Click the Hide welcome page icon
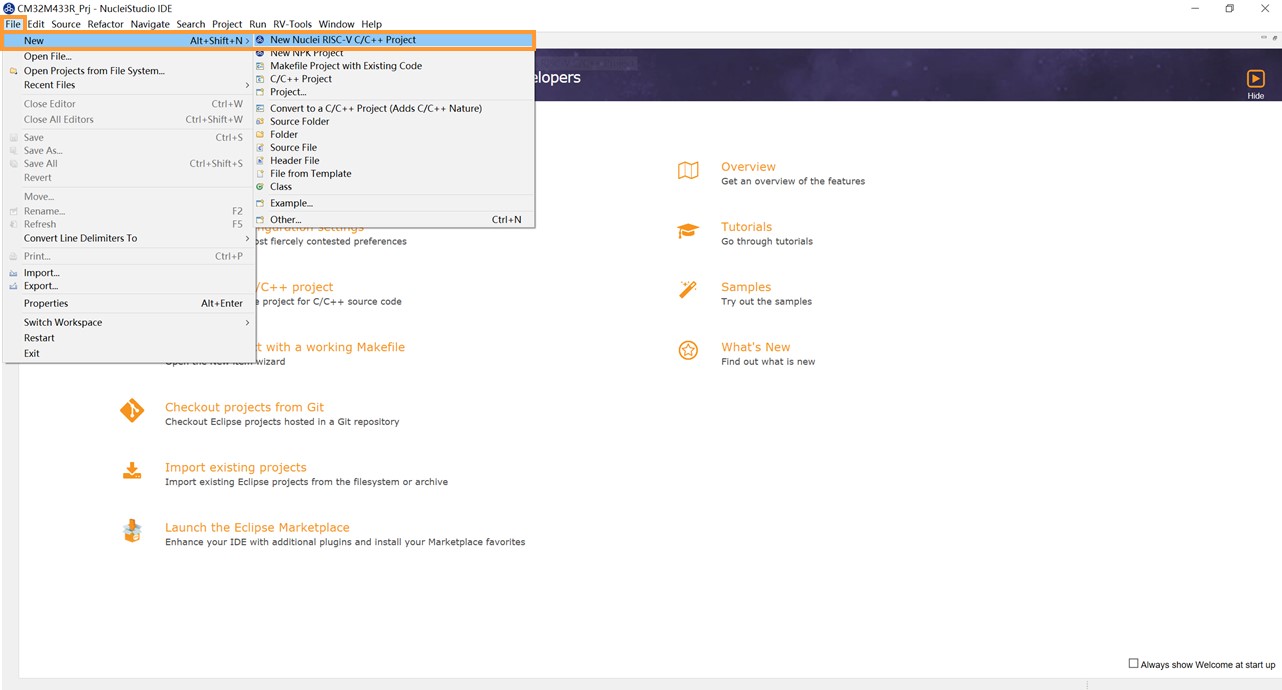1282x690 pixels. [x=1255, y=79]
